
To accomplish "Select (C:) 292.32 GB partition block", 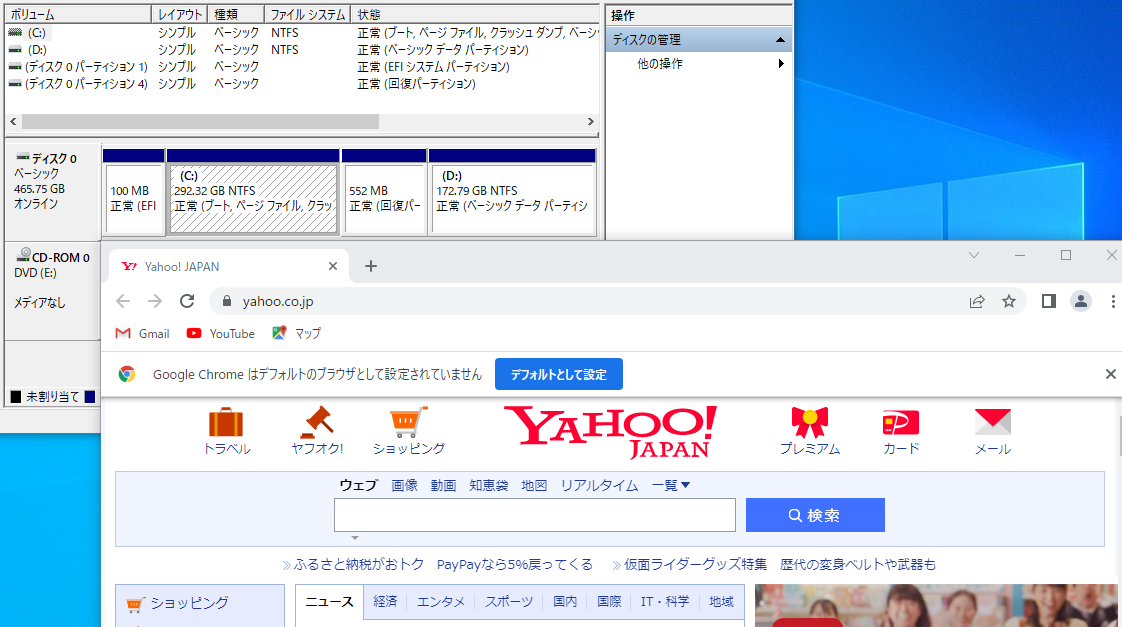I will click(253, 198).
